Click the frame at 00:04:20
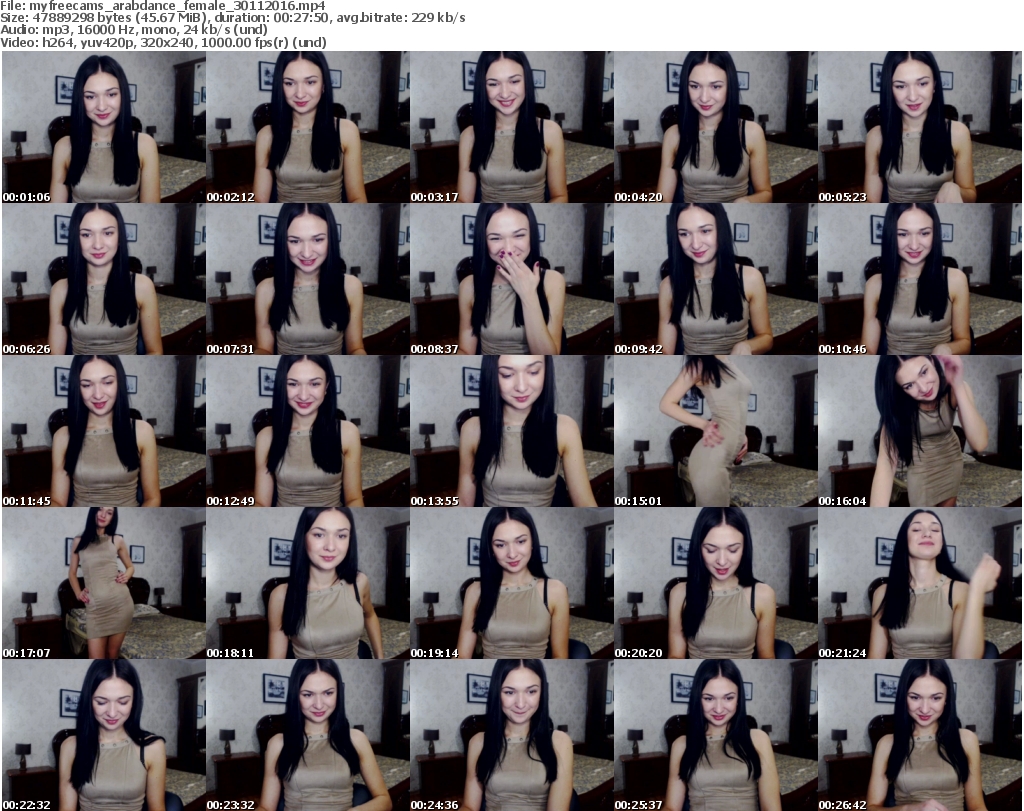Image resolution: width=1024 pixels, height=811 pixels. pos(716,127)
